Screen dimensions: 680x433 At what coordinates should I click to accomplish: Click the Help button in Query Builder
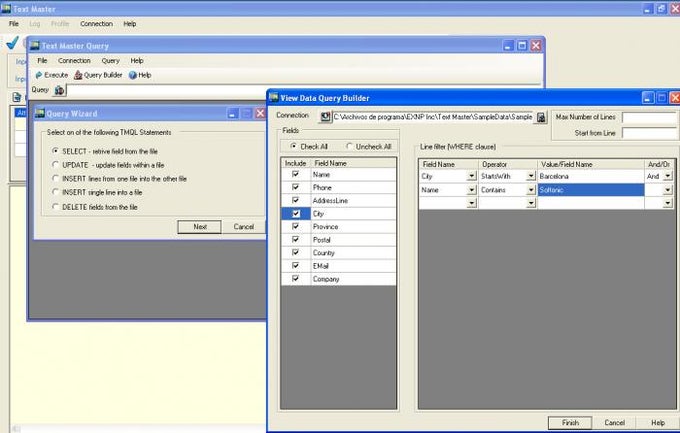[x=657, y=423]
